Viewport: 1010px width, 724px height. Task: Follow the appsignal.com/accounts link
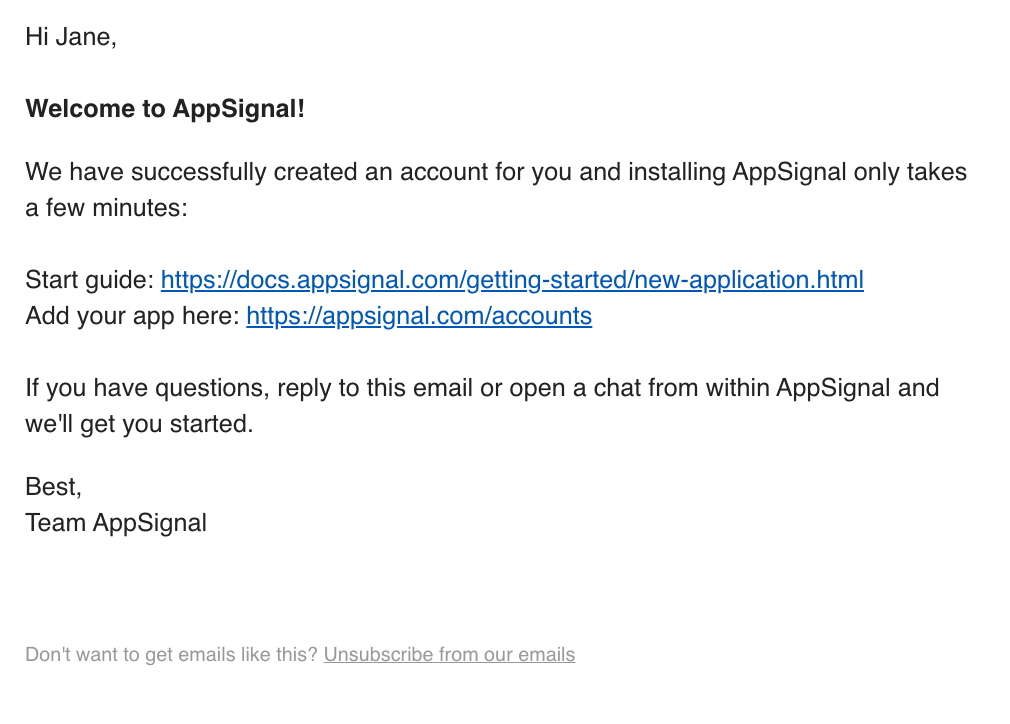(418, 316)
